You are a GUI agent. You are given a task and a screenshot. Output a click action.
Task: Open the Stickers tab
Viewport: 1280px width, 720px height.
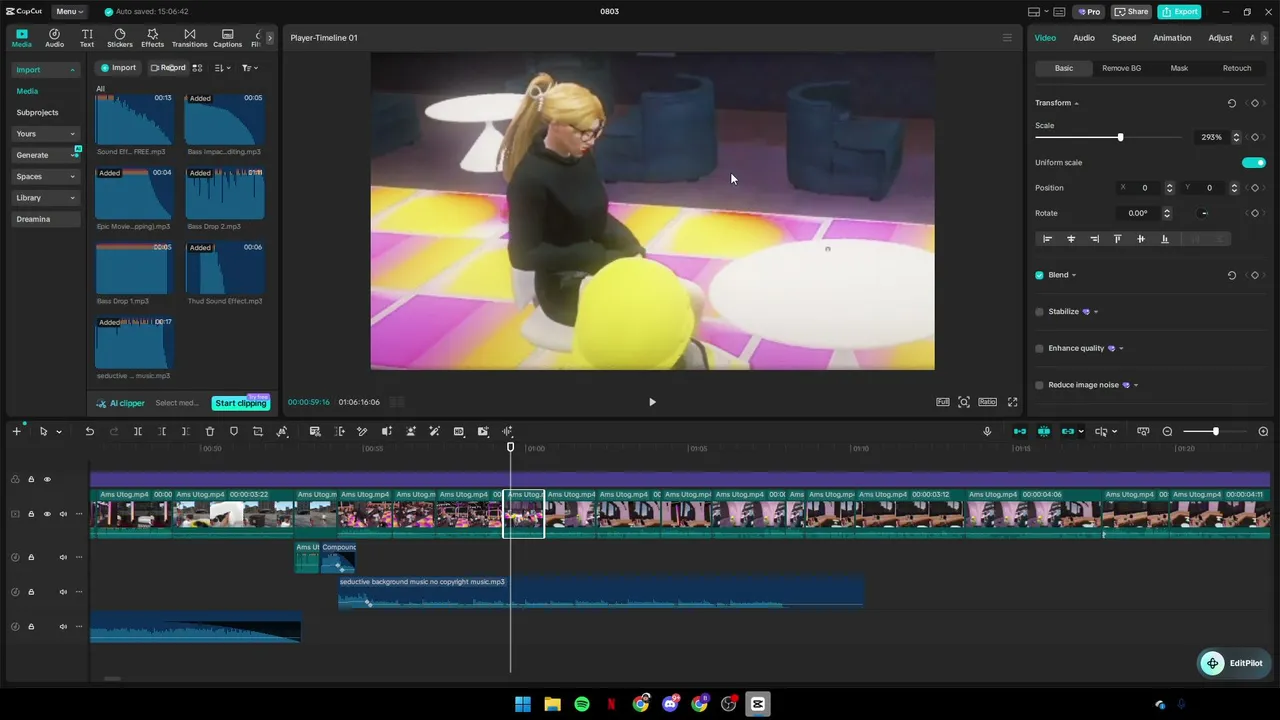coord(120,38)
